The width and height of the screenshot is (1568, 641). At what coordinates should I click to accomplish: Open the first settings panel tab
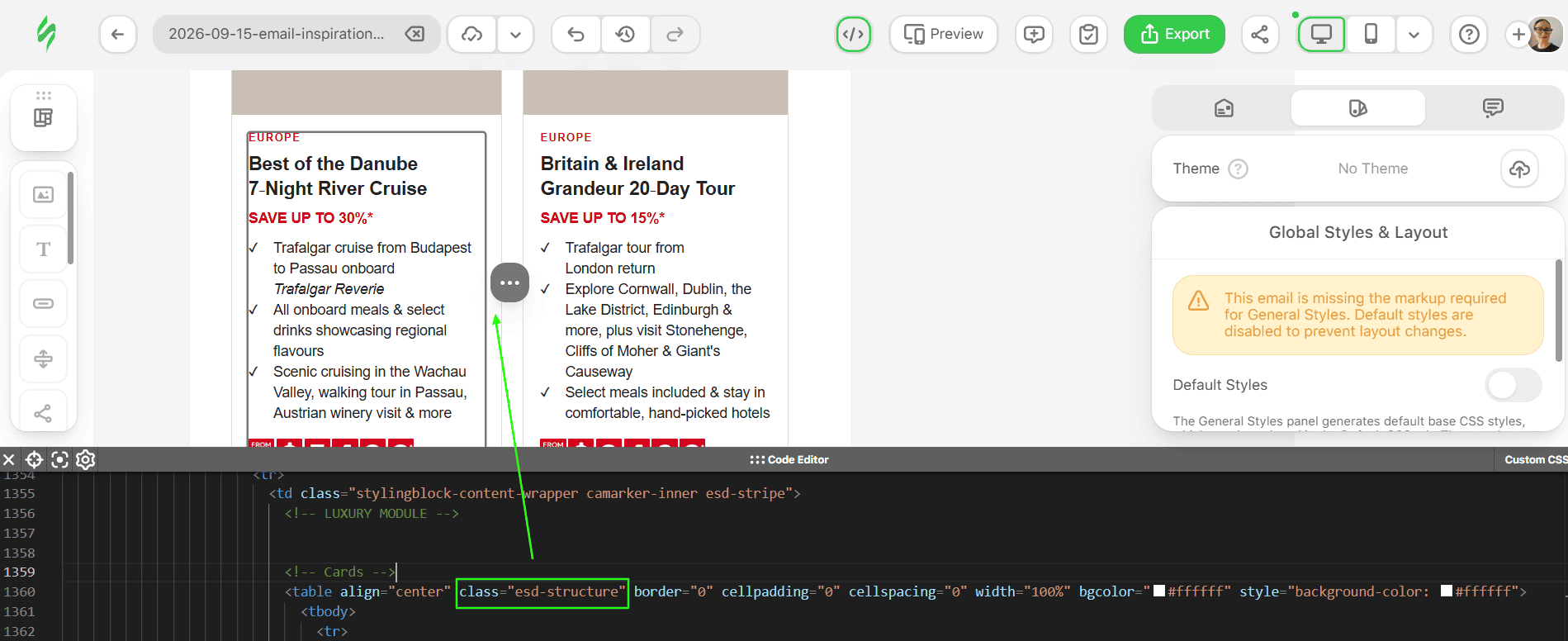[1224, 108]
